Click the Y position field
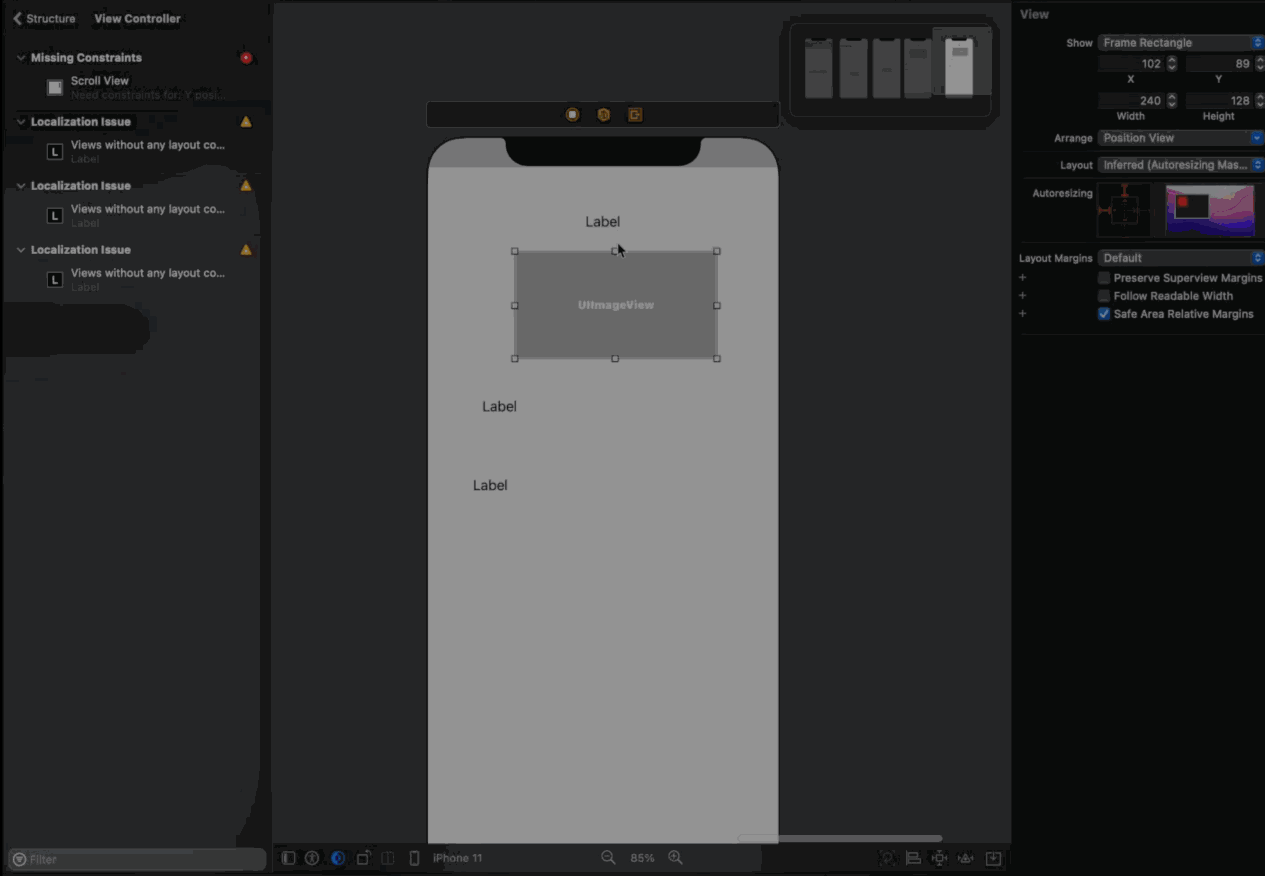The width and height of the screenshot is (1265, 876). tap(1219, 64)
